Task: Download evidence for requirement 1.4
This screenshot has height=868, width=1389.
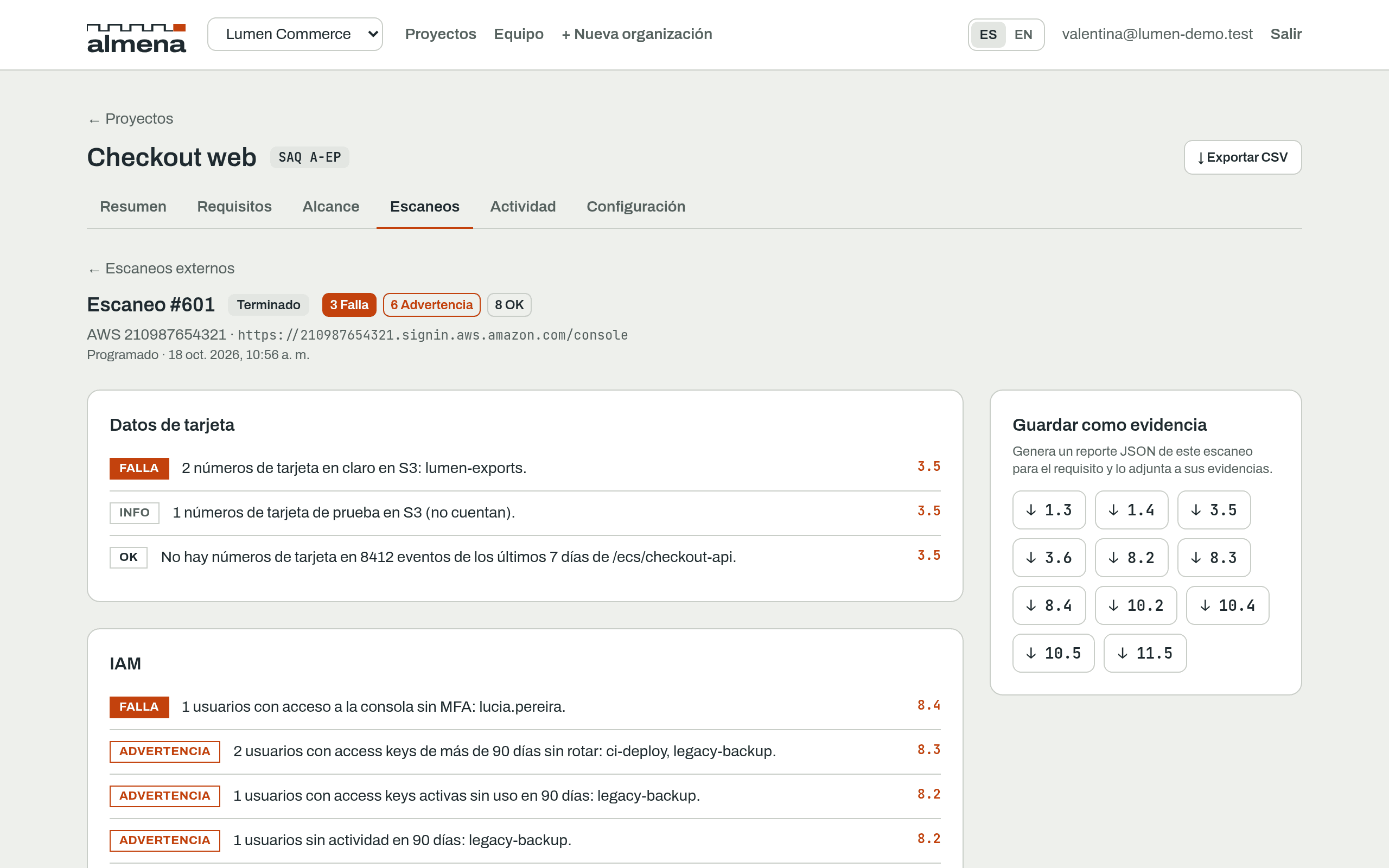Action: click(1131, 510)
